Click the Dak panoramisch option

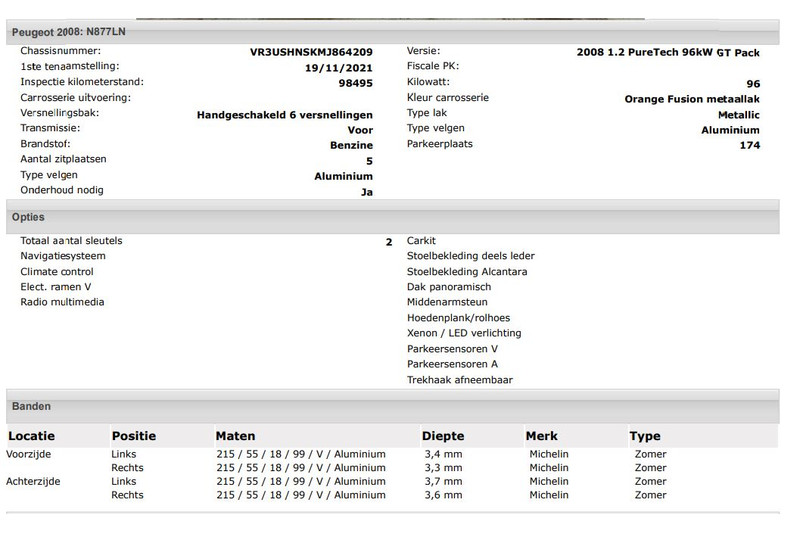click(x=449, y=287)
